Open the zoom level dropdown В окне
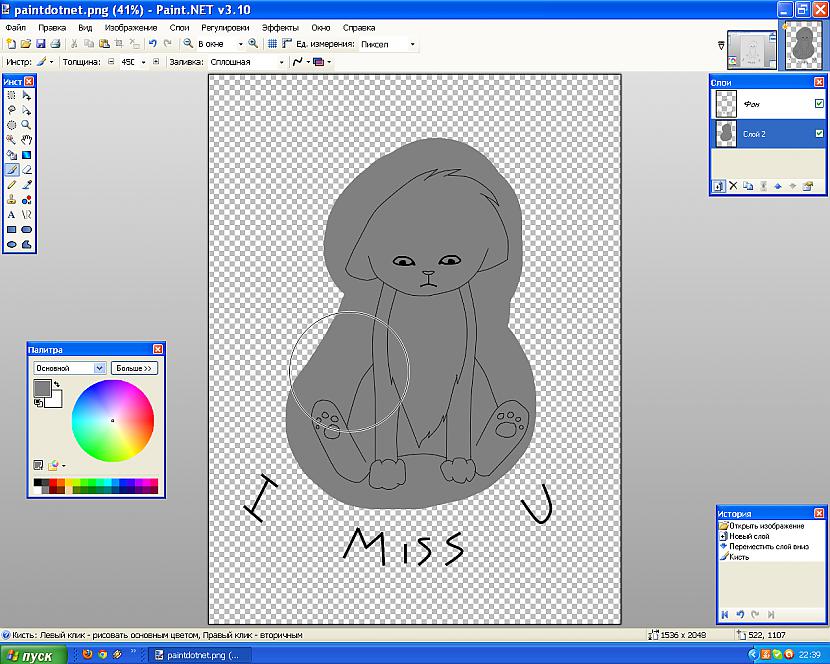Viewport: 830px width, 664px height. coord(240,44)
